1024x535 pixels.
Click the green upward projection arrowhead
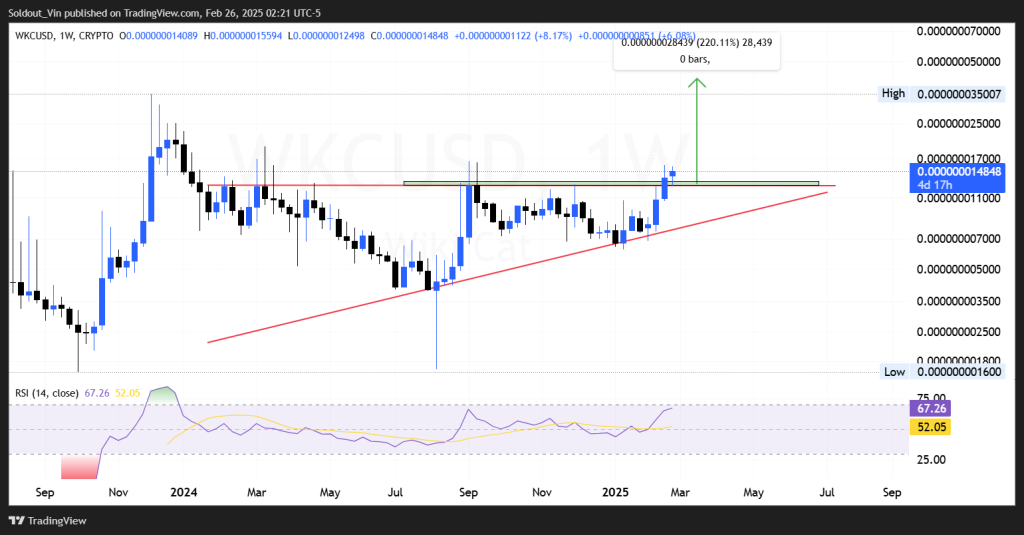coord(697,84)
